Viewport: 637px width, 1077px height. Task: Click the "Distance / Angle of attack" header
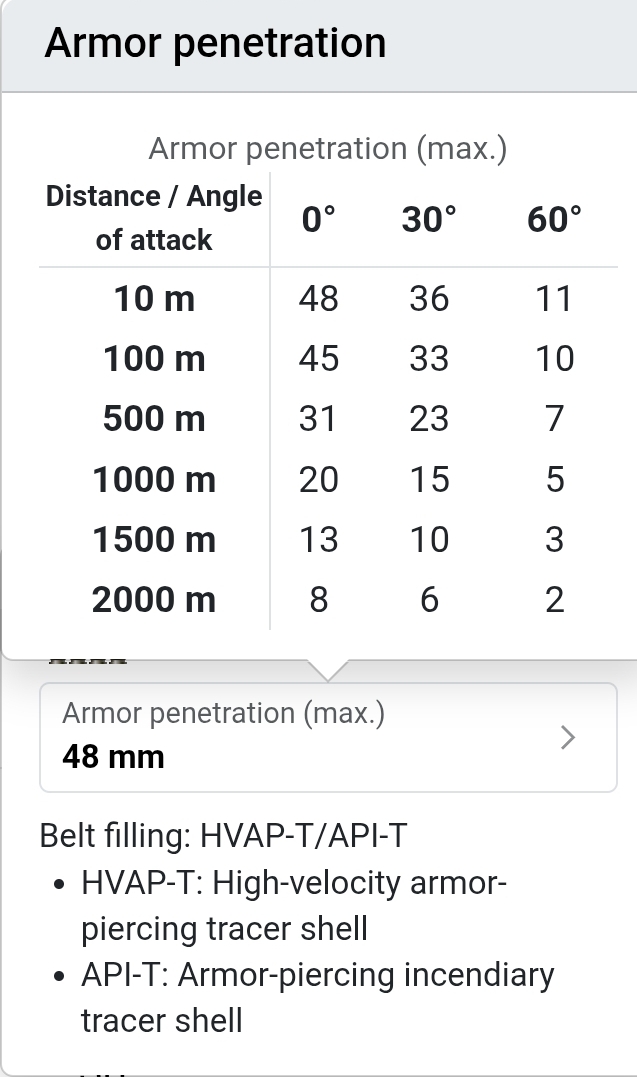154,218
